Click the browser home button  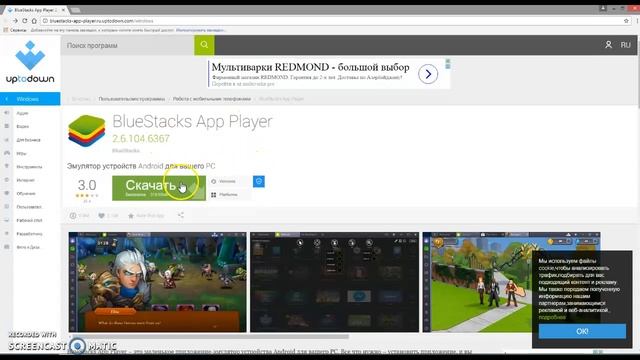point(34,21)
